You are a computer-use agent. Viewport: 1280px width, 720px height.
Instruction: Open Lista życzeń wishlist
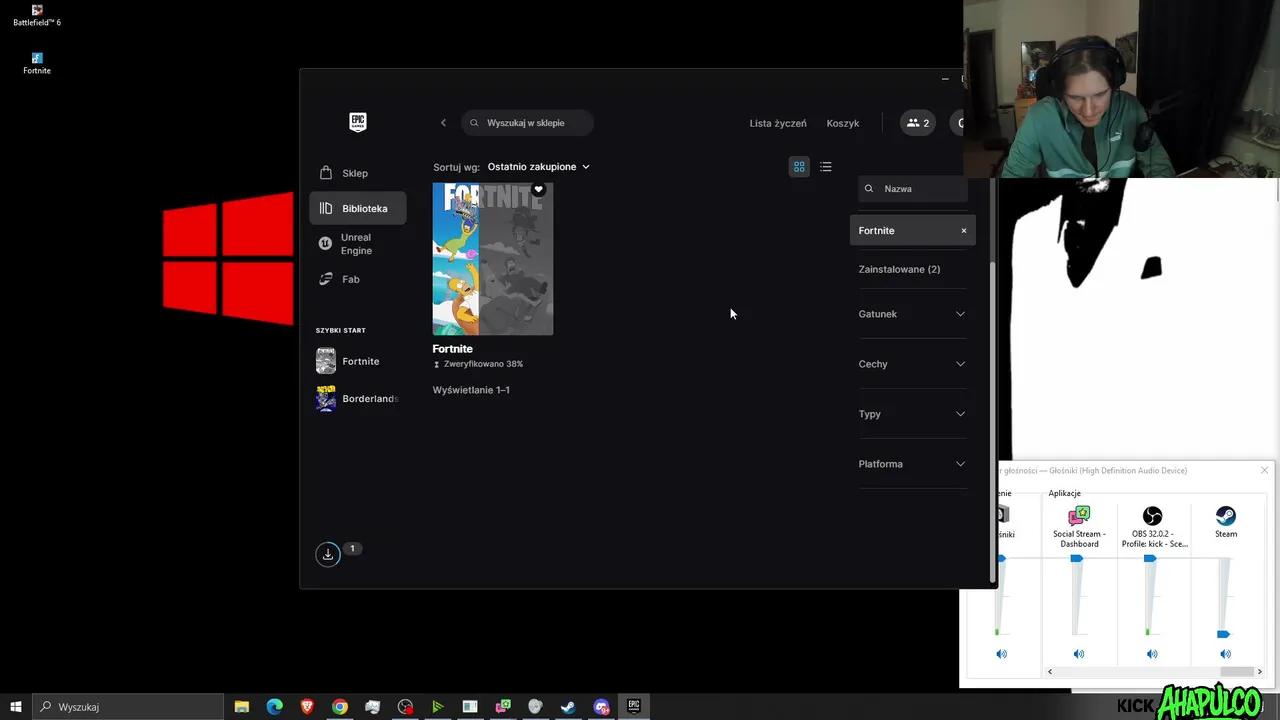coord(778,123)
